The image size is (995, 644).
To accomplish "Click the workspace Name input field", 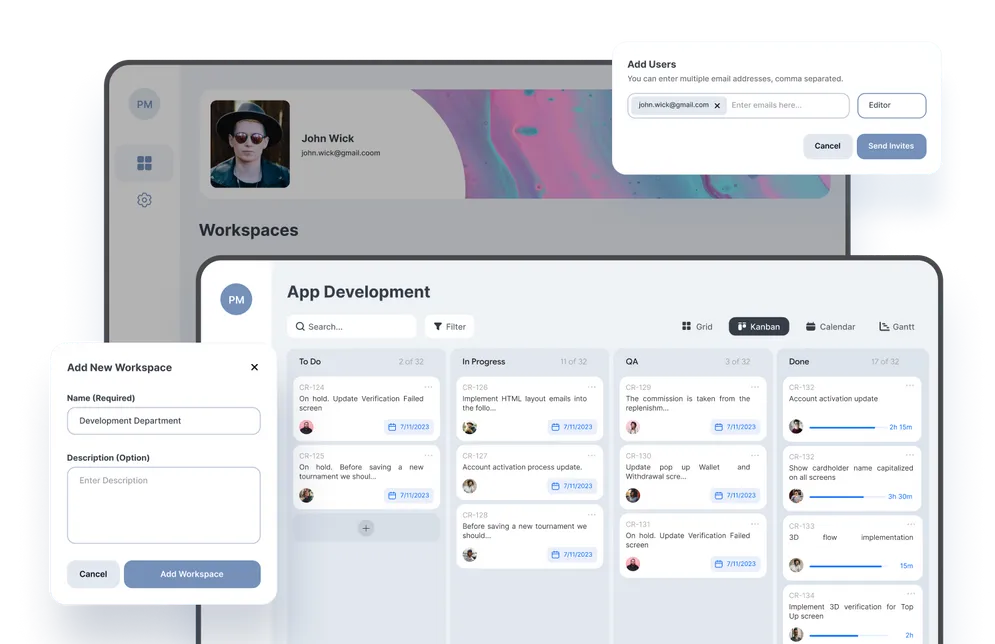I will click(164, 421).
